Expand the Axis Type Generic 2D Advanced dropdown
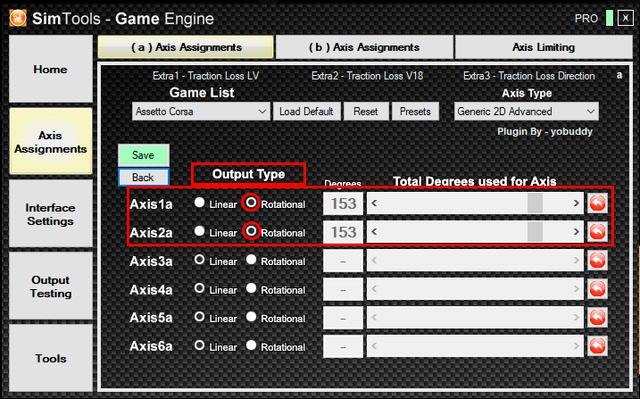This screenshot has width=640, height=399. point(527,111)
